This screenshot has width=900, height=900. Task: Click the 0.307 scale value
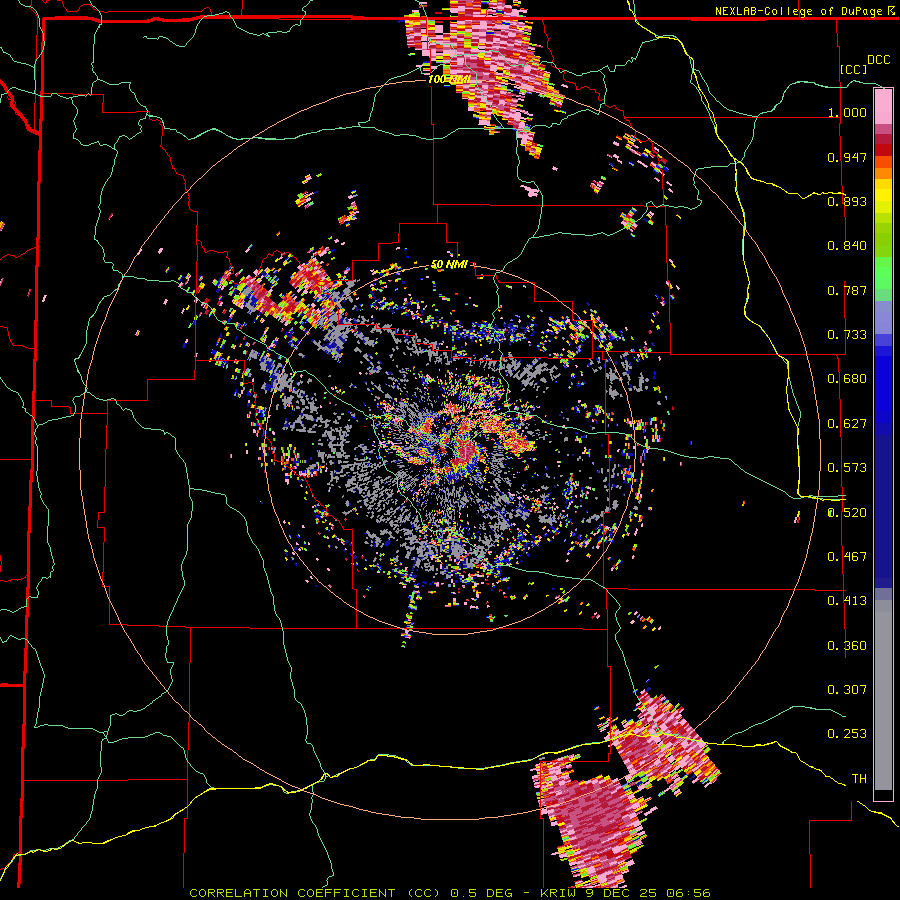(x=847, y=690)
